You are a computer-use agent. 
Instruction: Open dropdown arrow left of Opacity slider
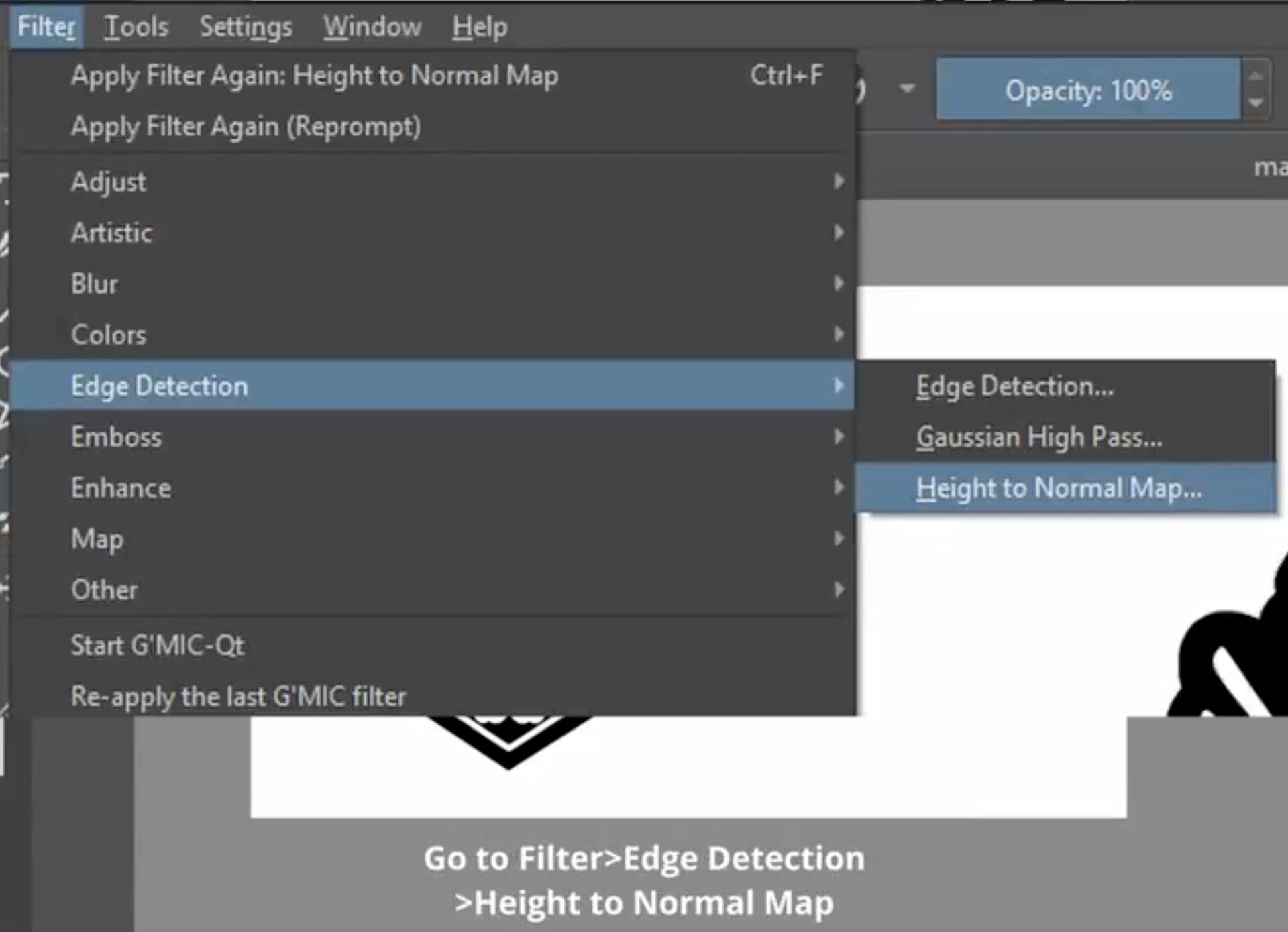pos(906,89)
